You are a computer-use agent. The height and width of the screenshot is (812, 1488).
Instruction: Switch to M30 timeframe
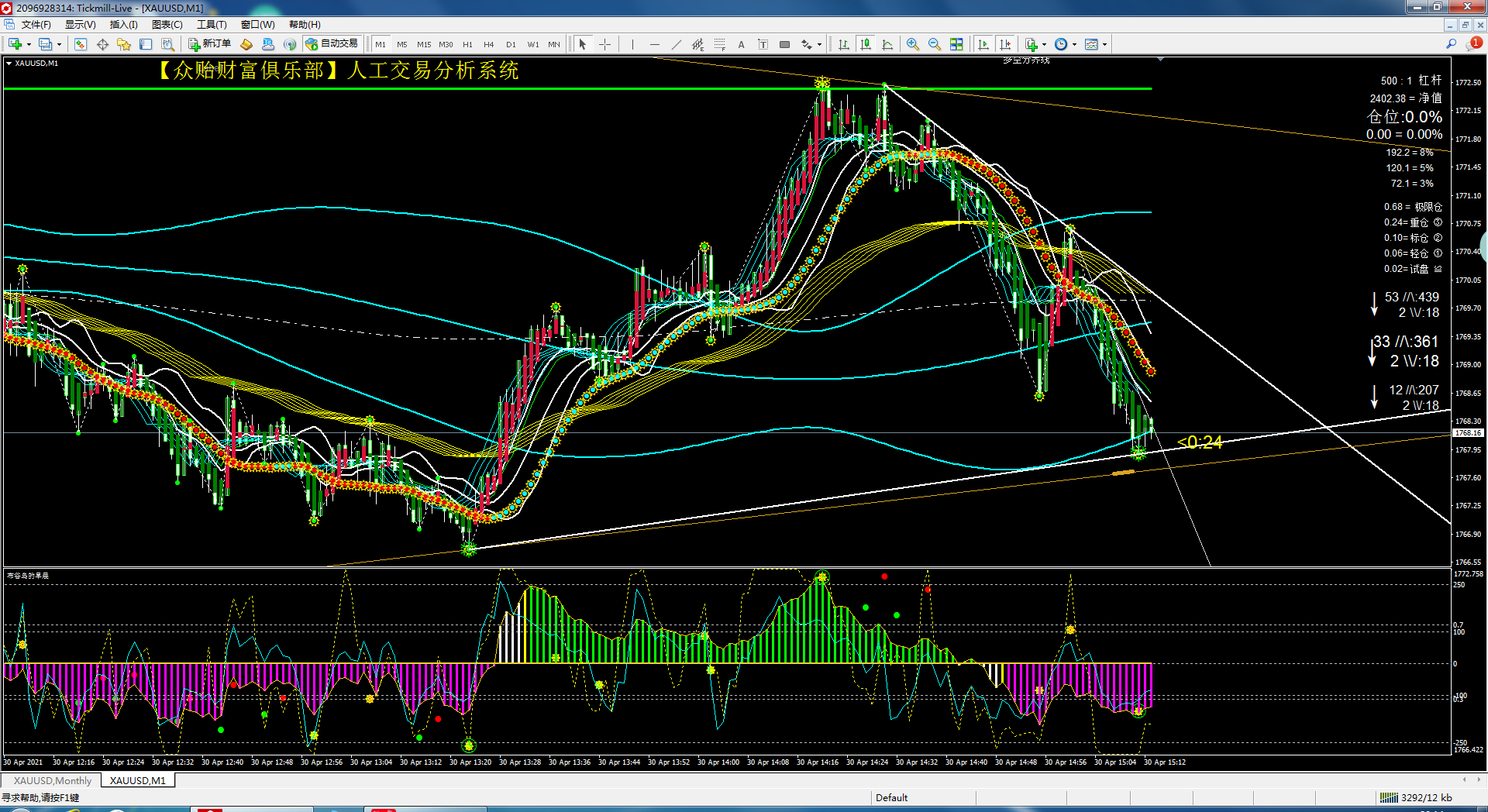point(446,44)
